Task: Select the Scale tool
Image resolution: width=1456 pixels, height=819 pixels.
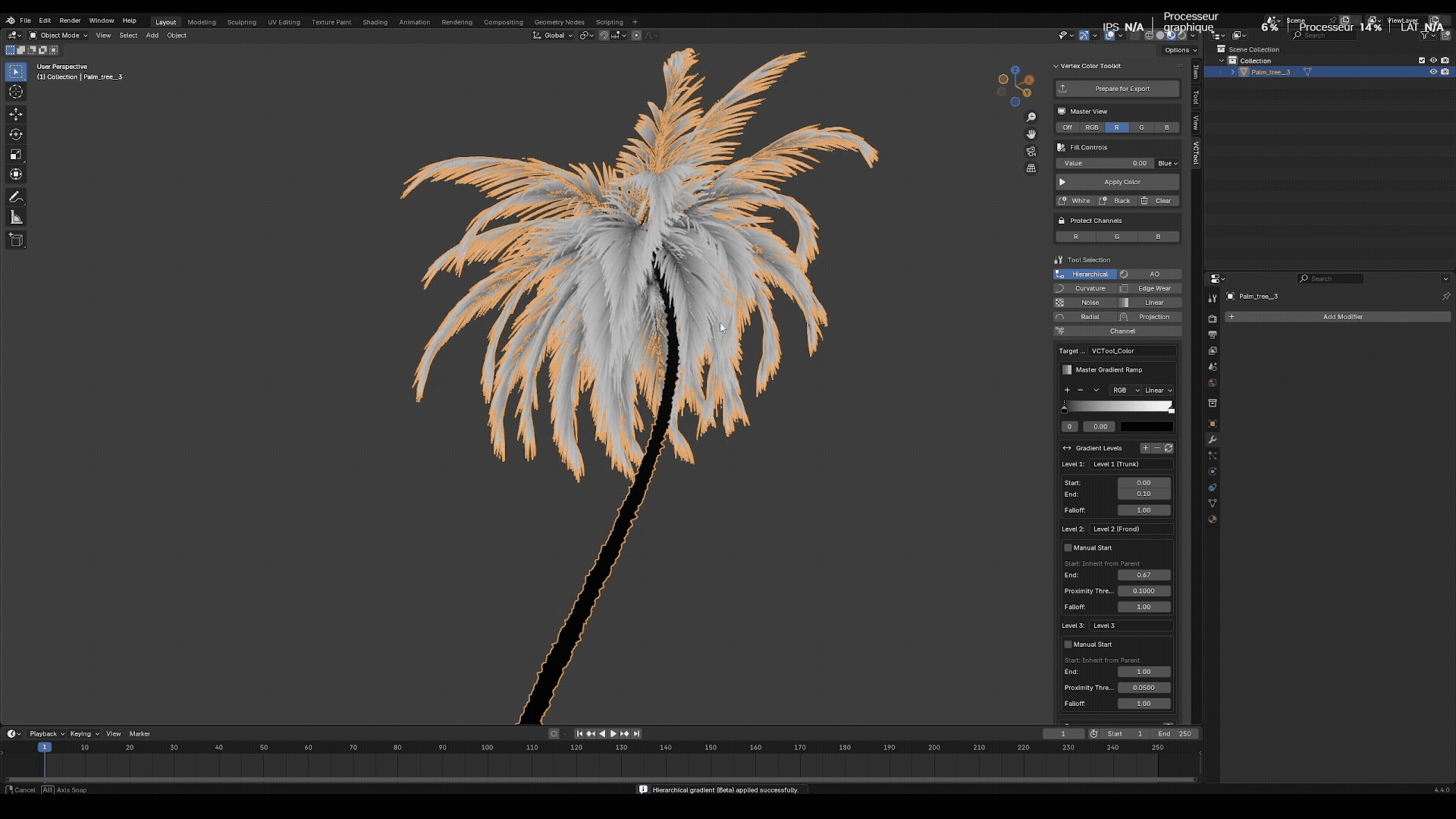Action: pyautogui.click(x=16, y=155)
